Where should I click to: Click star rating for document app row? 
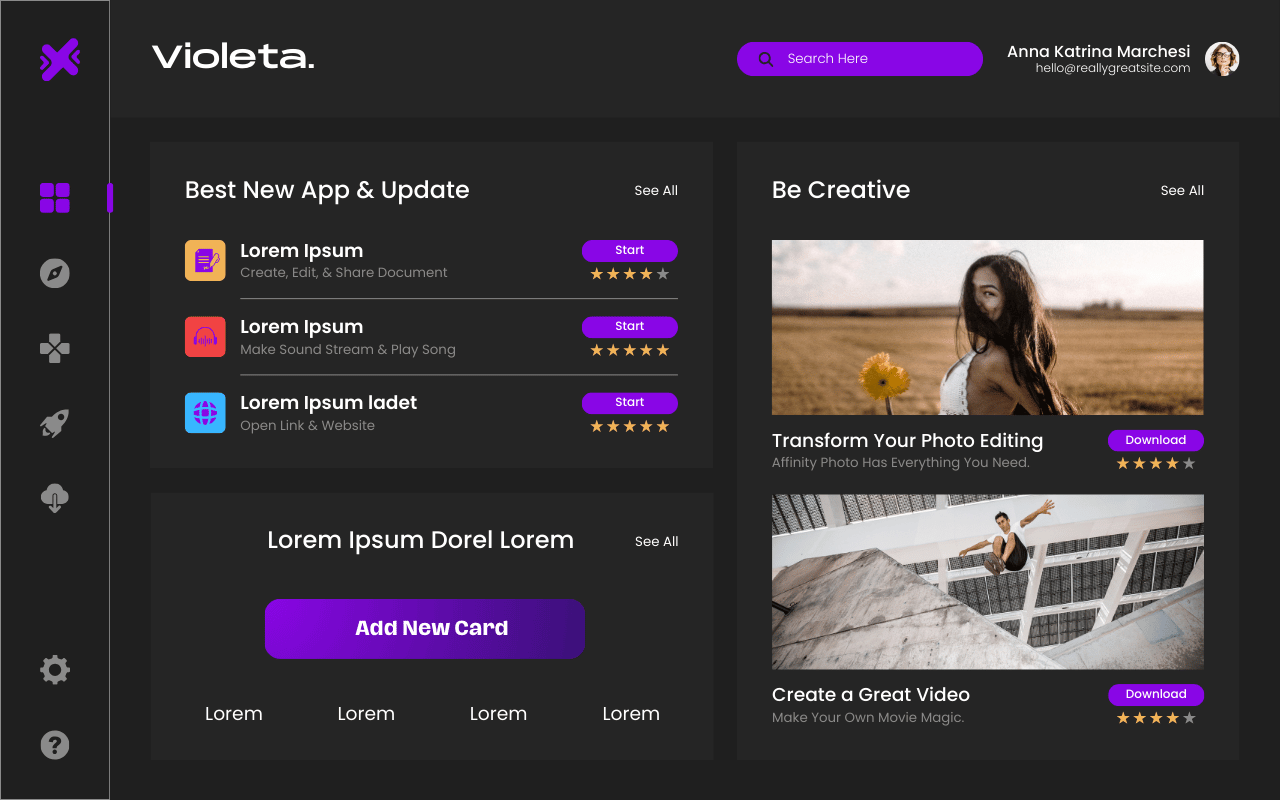click(x=630, y=274)
